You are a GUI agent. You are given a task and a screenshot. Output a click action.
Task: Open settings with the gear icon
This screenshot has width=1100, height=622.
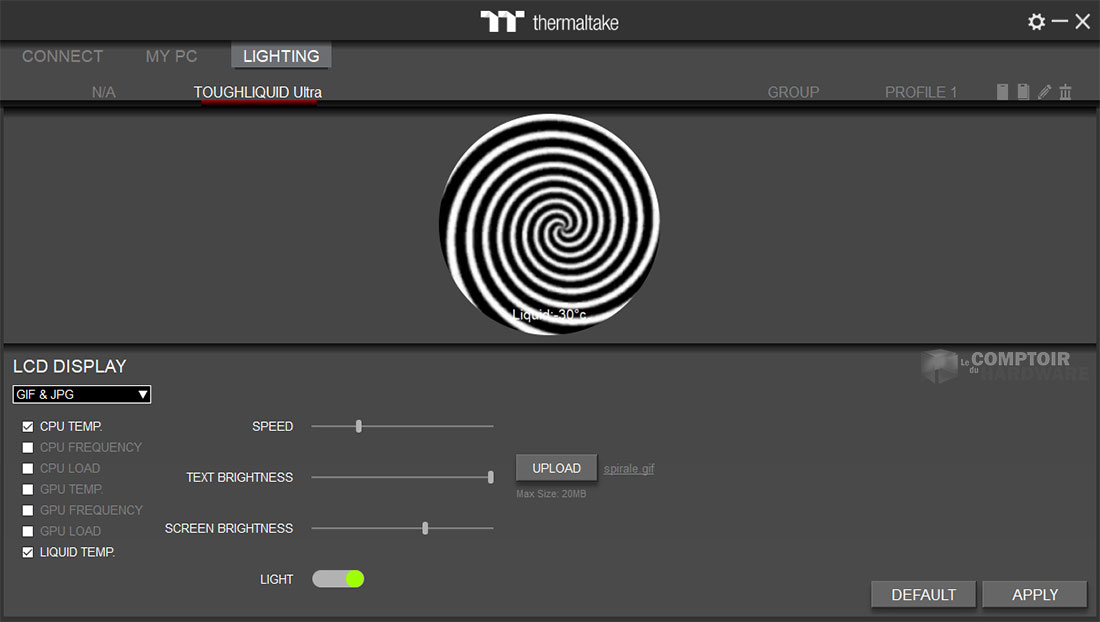click(1036, 21)
